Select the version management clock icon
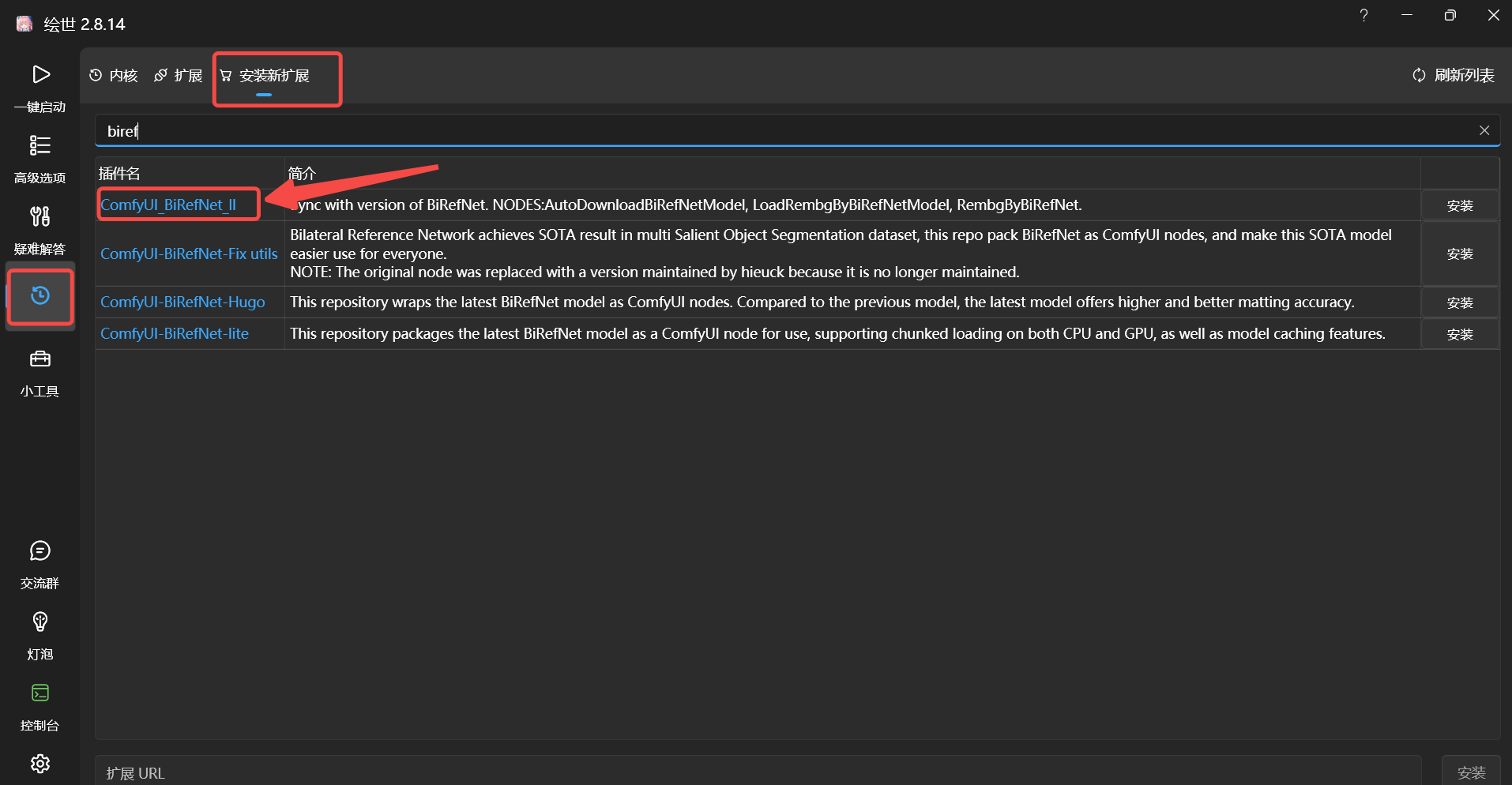This screenshot has height=785, width=1512. pos(40,296)
